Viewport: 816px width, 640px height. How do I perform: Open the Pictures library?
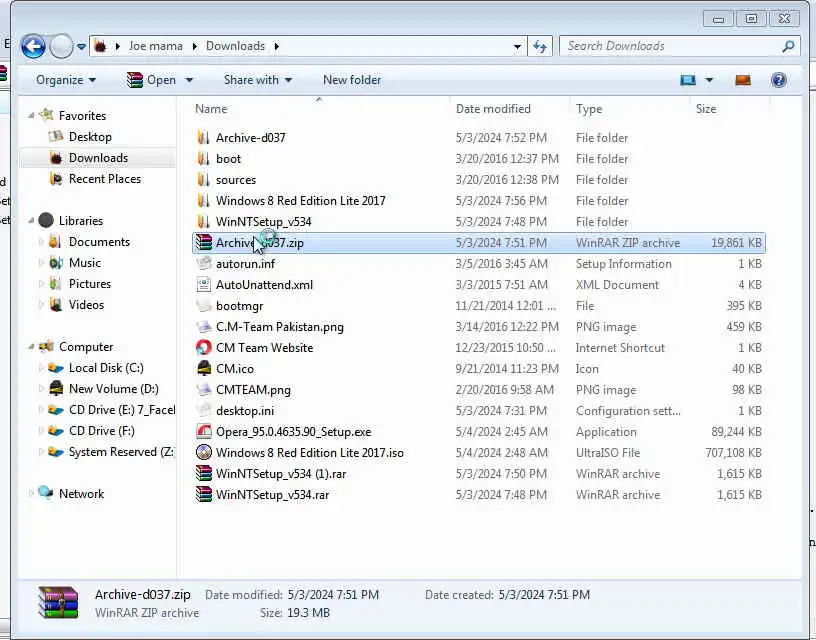point(90,284)
